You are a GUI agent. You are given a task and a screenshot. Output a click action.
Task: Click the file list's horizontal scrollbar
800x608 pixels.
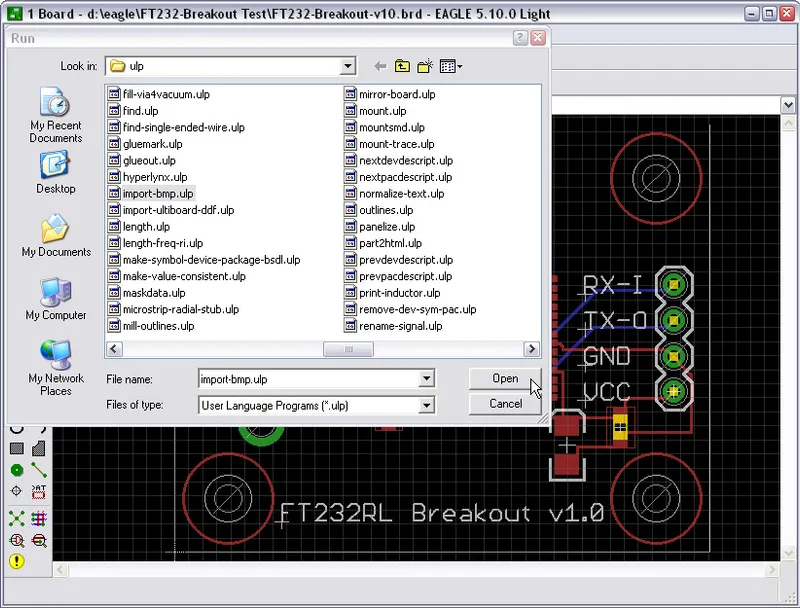click(349, 349)
